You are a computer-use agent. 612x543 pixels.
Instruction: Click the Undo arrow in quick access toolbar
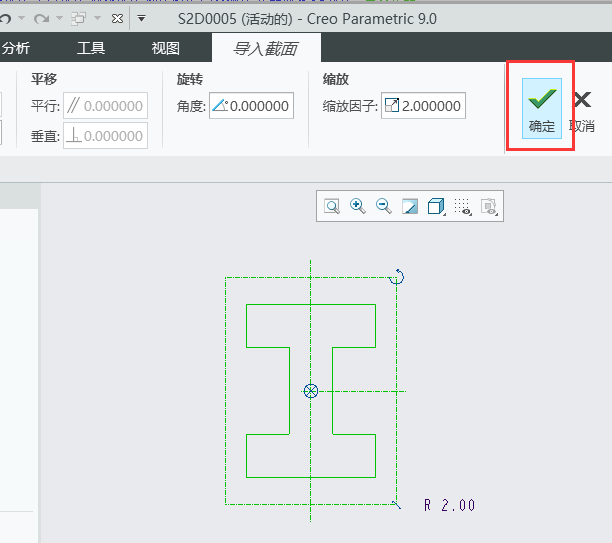coord(5,18)
